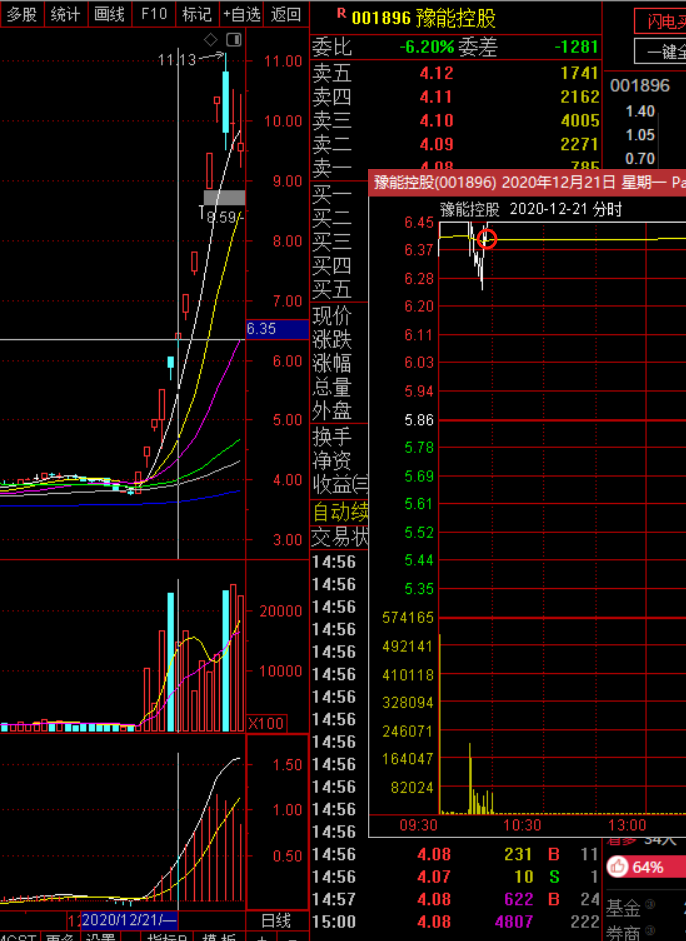Screen dimensions: 686x941
Task: Click the green S sell flag
Action: 554,877
